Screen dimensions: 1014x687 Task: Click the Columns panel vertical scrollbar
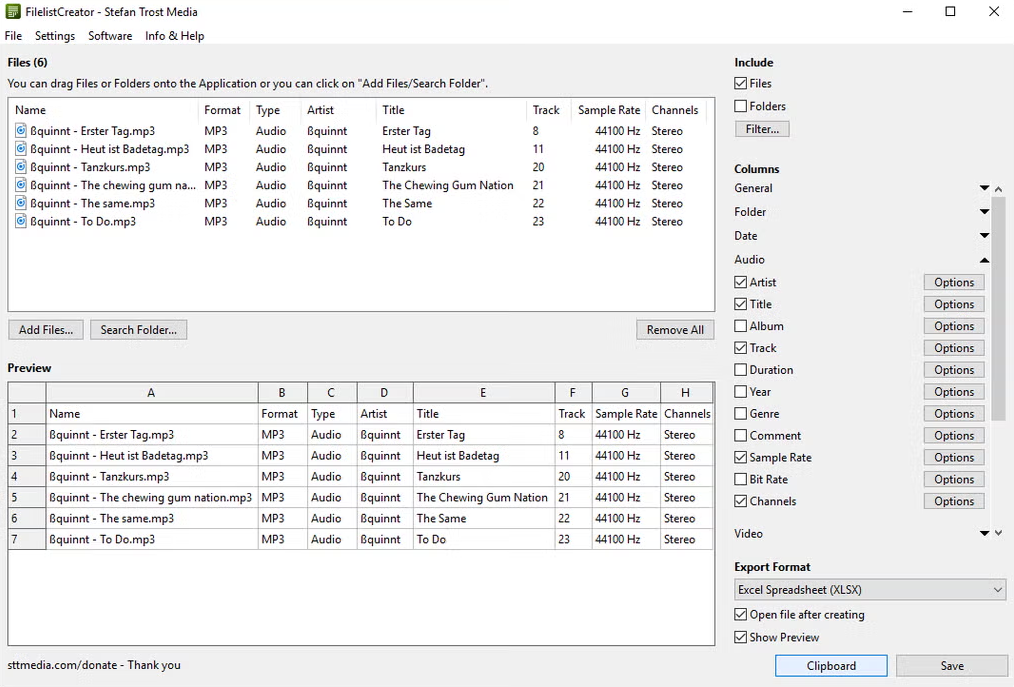coord(998,309)
